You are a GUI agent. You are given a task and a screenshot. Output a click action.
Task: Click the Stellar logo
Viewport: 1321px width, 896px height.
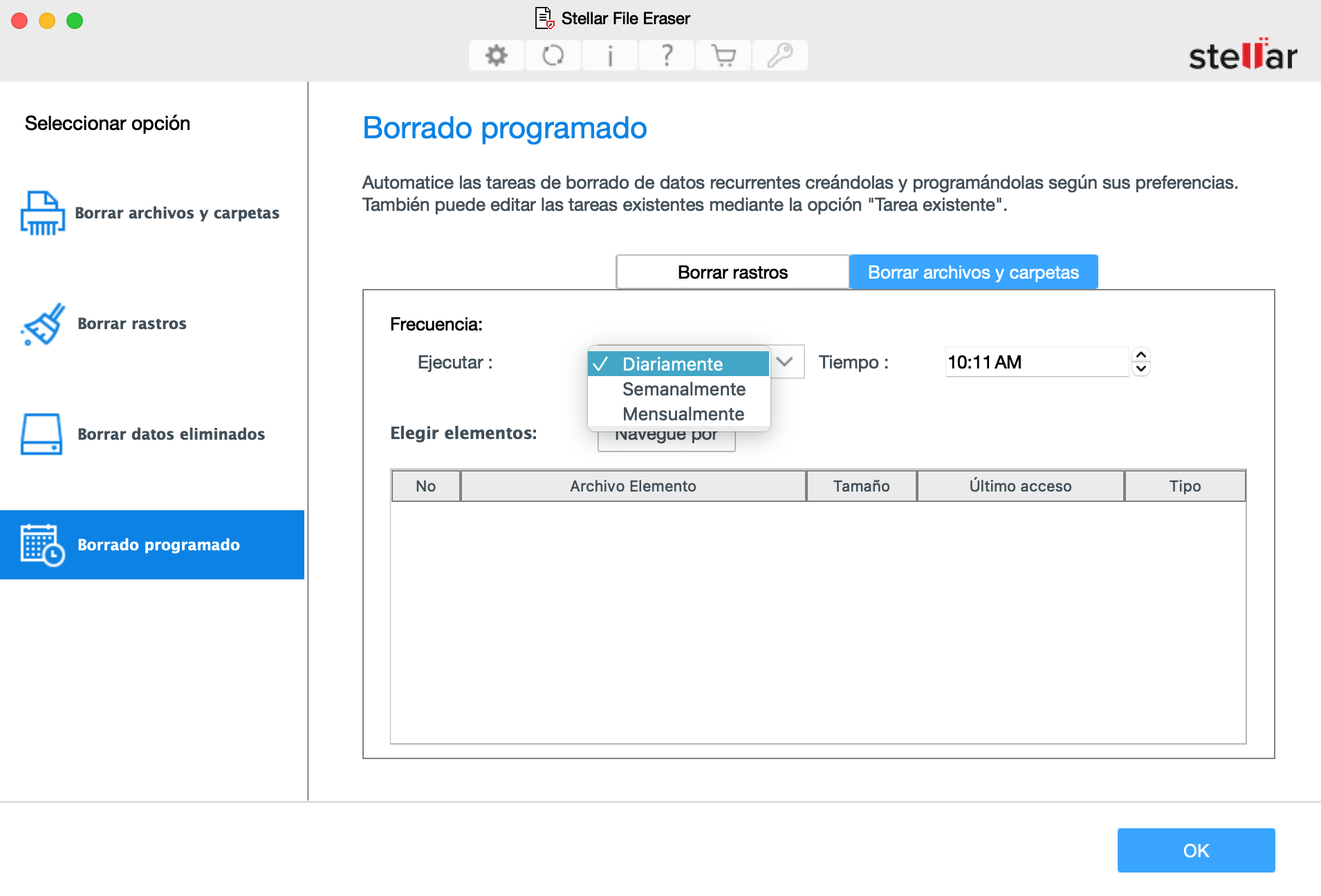click(x=1243, y=55)
